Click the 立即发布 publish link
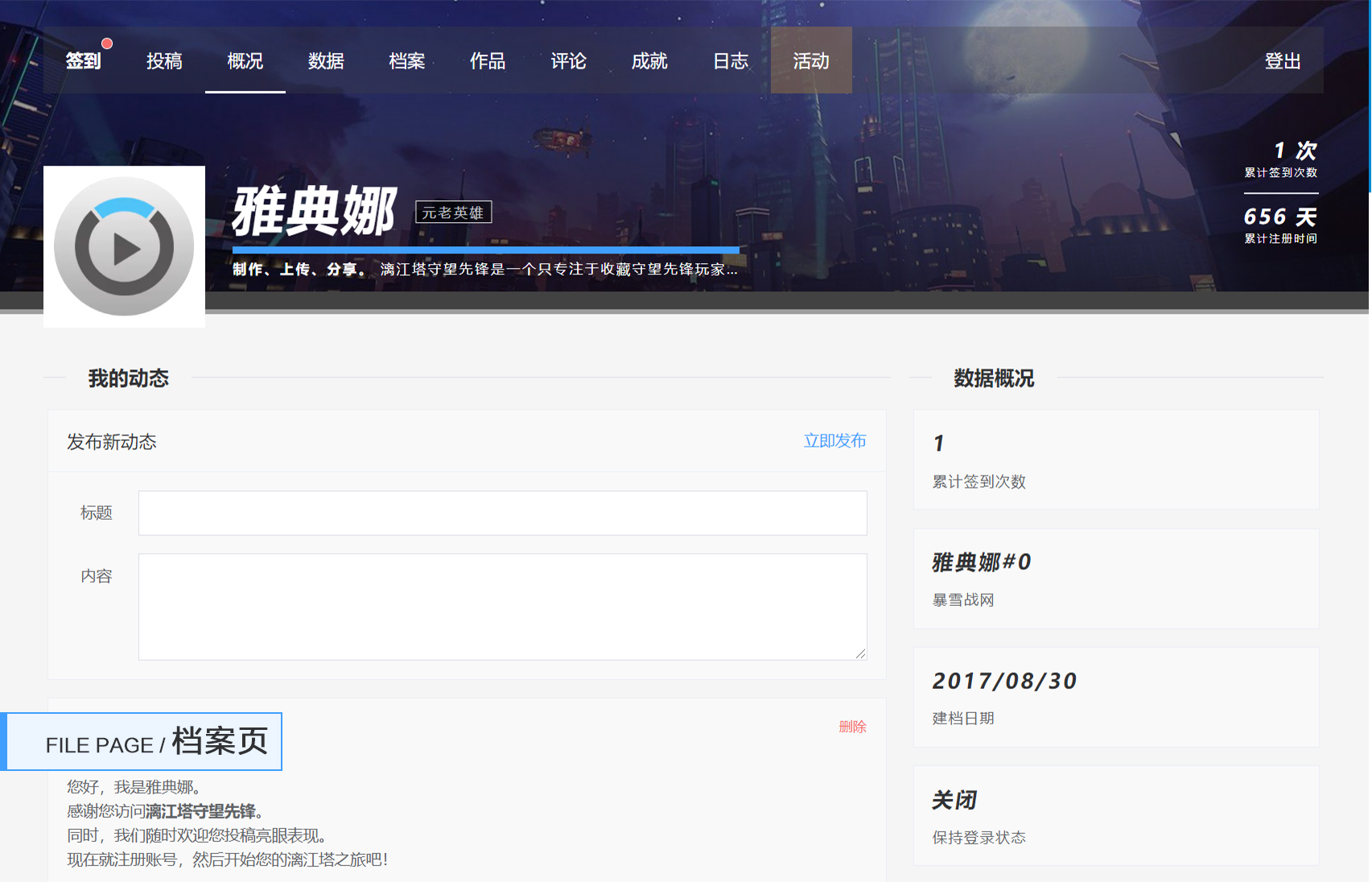The image size is (1372, 882). click(834, 441)
